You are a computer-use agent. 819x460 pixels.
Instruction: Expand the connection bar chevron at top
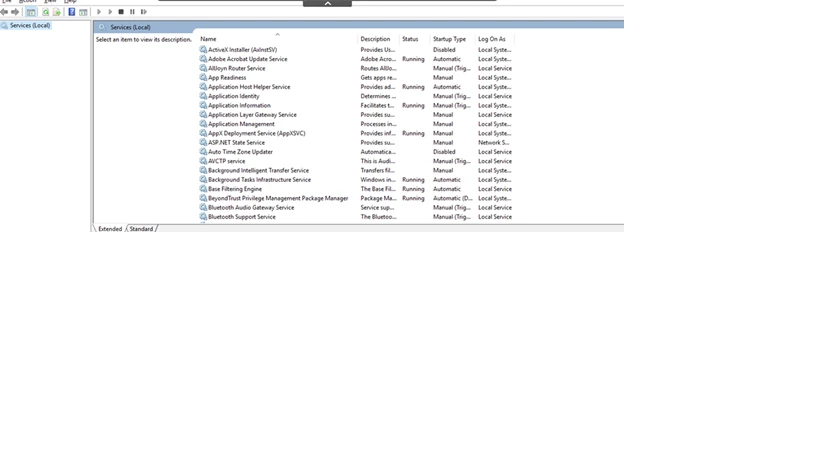click(327, 3)
